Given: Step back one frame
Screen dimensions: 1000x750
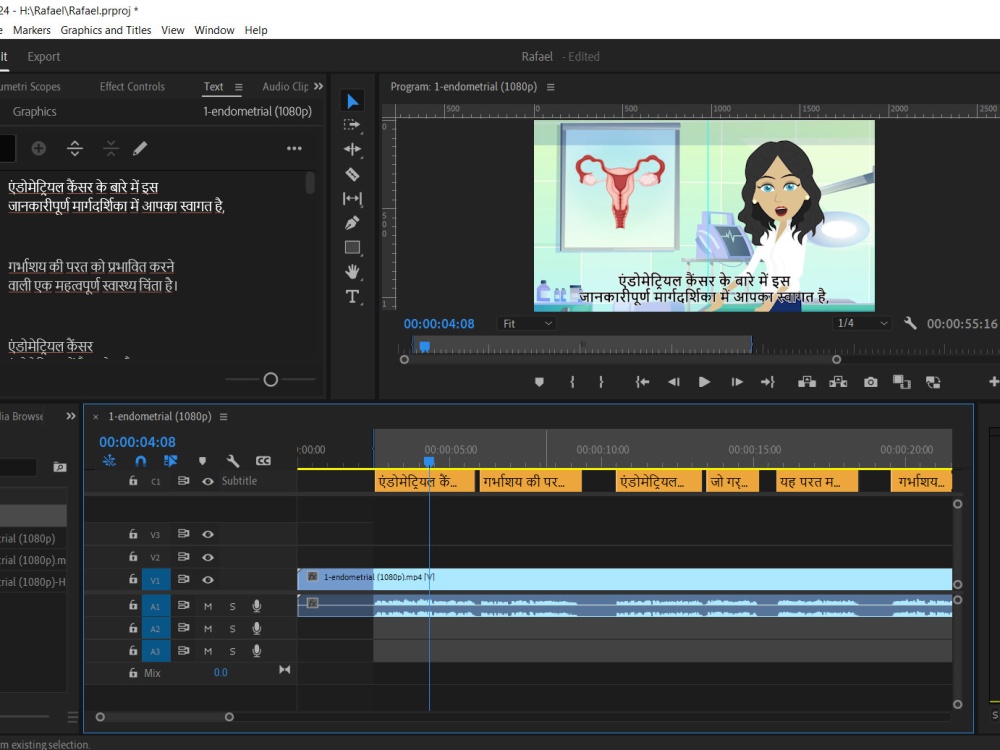Looking at the screenshot, I should click(673, 382).
